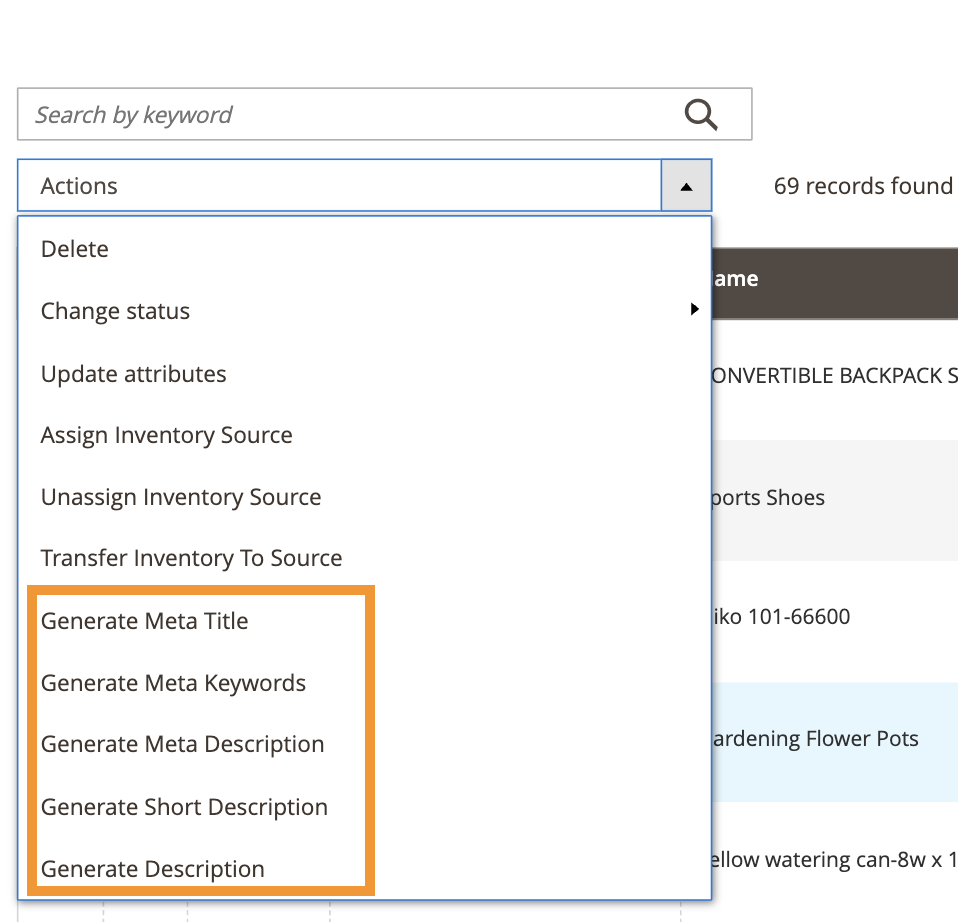Collapse the Actions dropdown arrow
The height and width of the screenshot is (922, 958).
[x=686, y=186]
